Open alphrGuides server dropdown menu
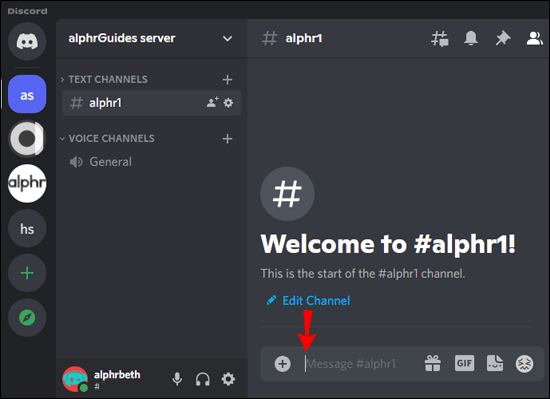Viewport: 550px width, 399px height. 152,38
